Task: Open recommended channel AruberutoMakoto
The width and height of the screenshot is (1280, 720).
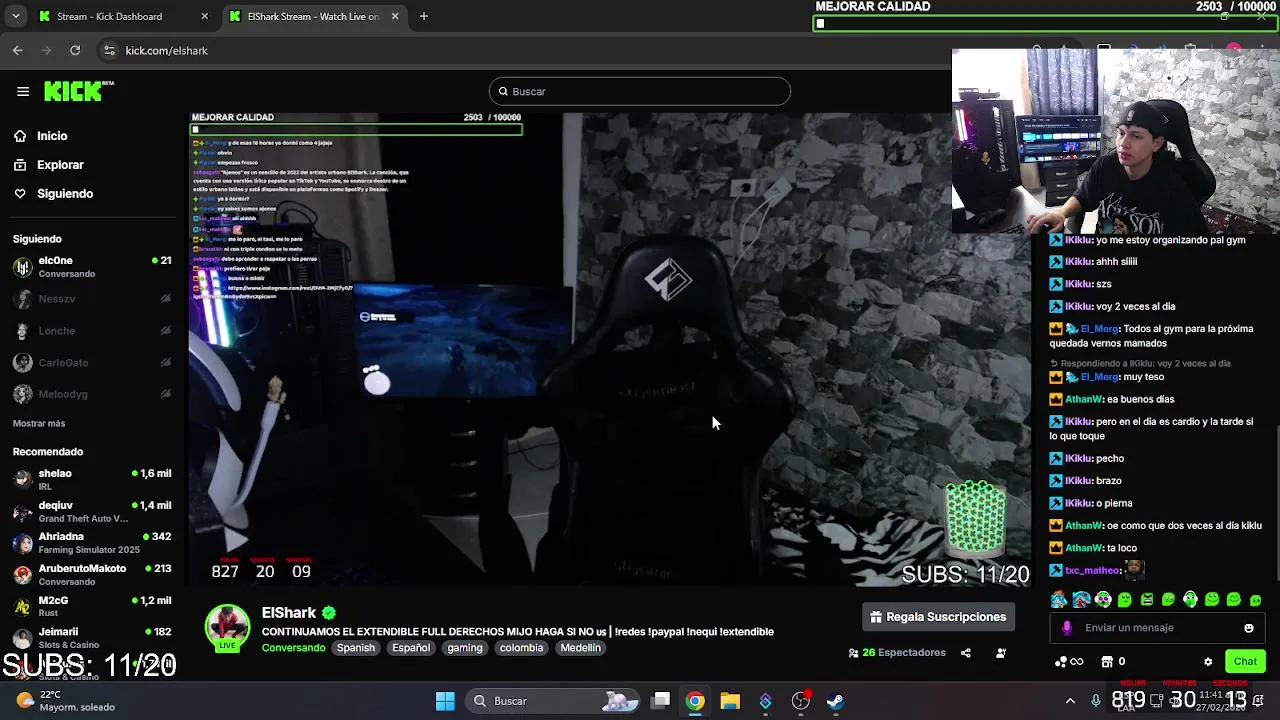Action: [x=92, y=575]
